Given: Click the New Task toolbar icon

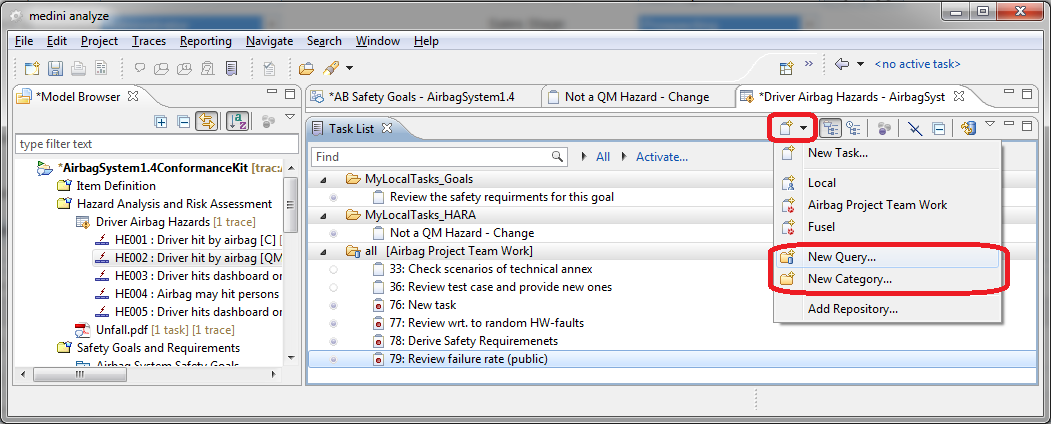Looking at the screenshot, I should [x=787, y=128].
